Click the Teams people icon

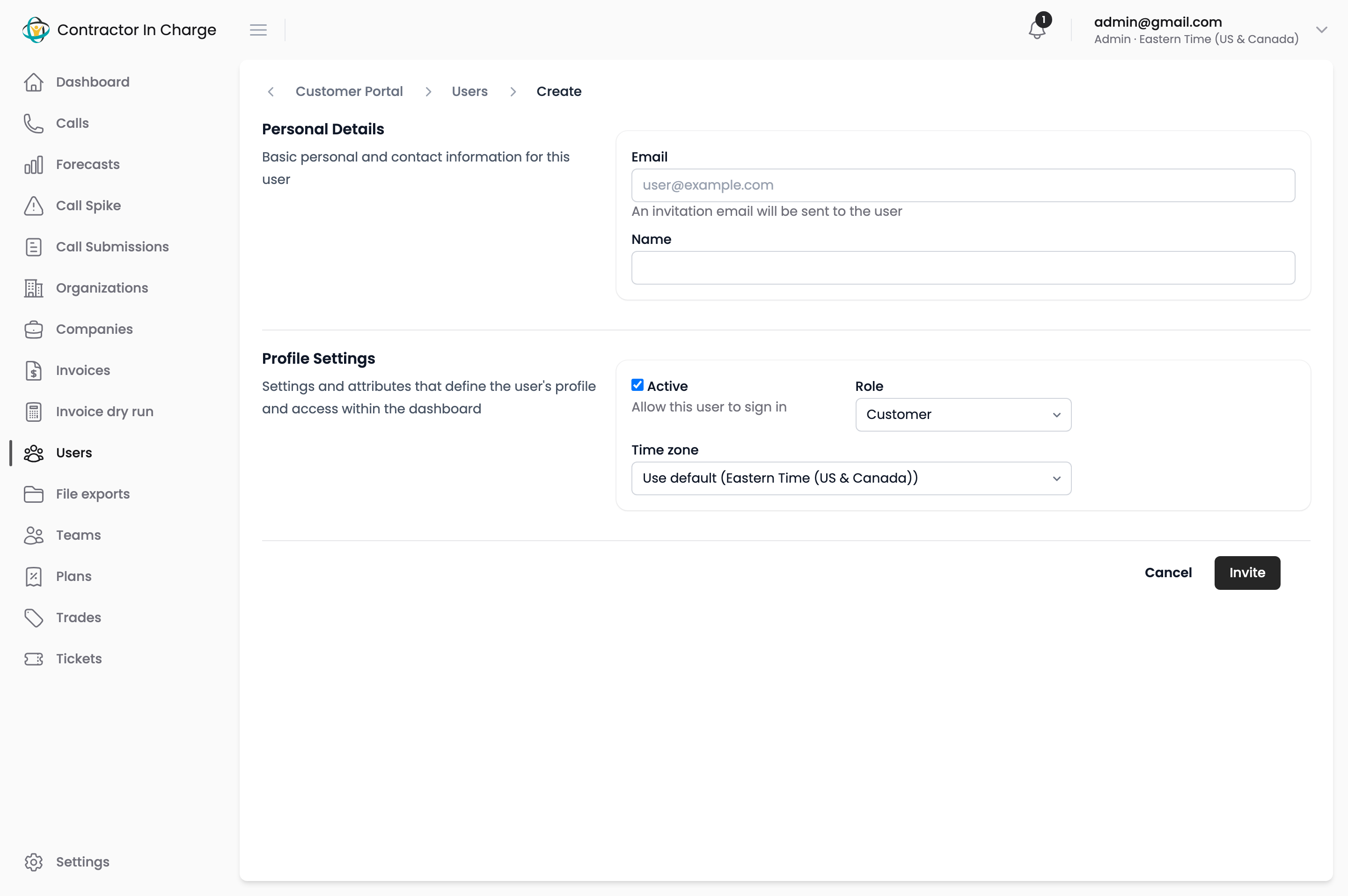point(34,536)
